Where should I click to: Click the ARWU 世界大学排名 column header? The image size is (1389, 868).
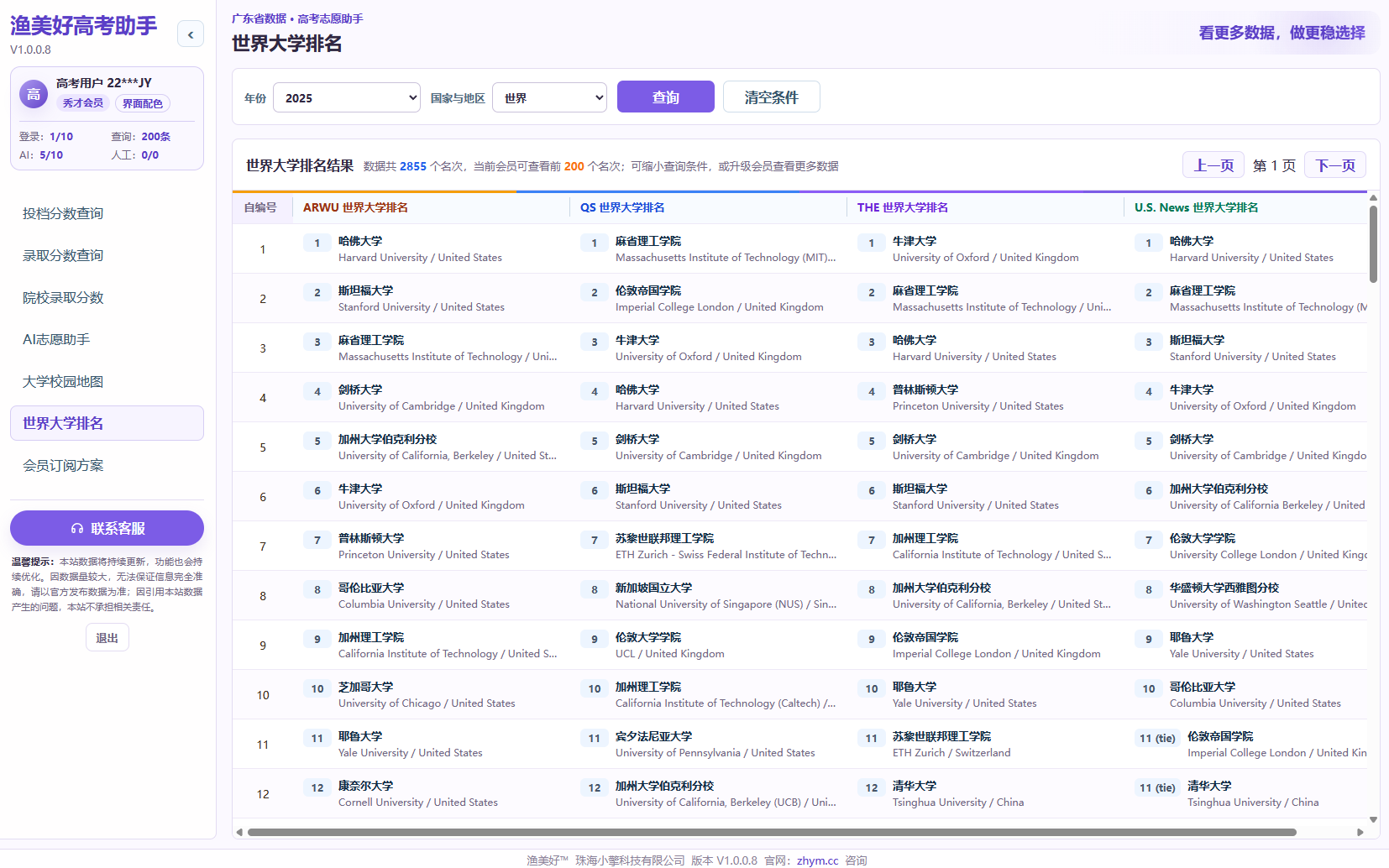coord(355,207)
